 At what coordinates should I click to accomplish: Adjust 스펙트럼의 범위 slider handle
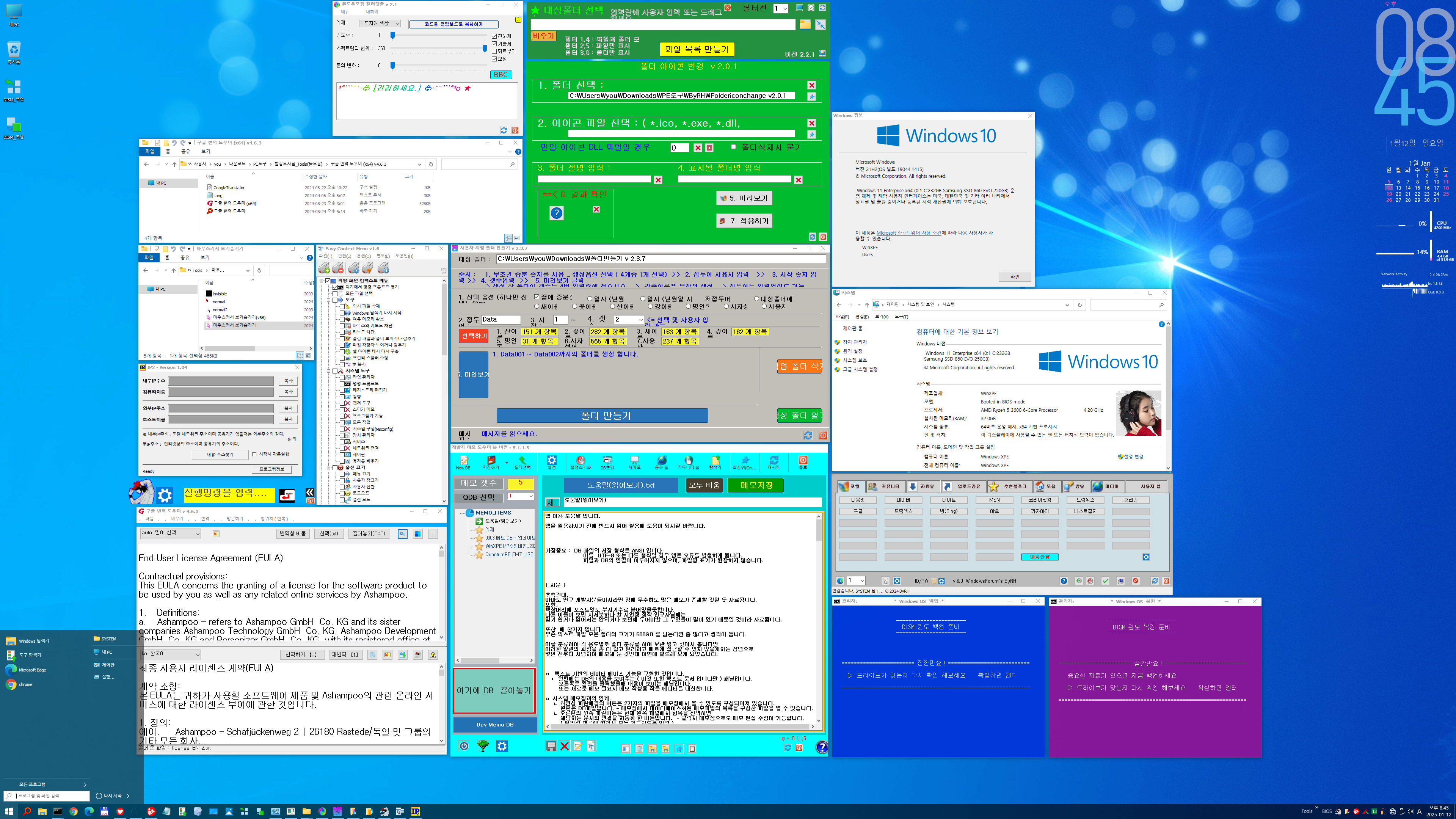coord(485,49)
